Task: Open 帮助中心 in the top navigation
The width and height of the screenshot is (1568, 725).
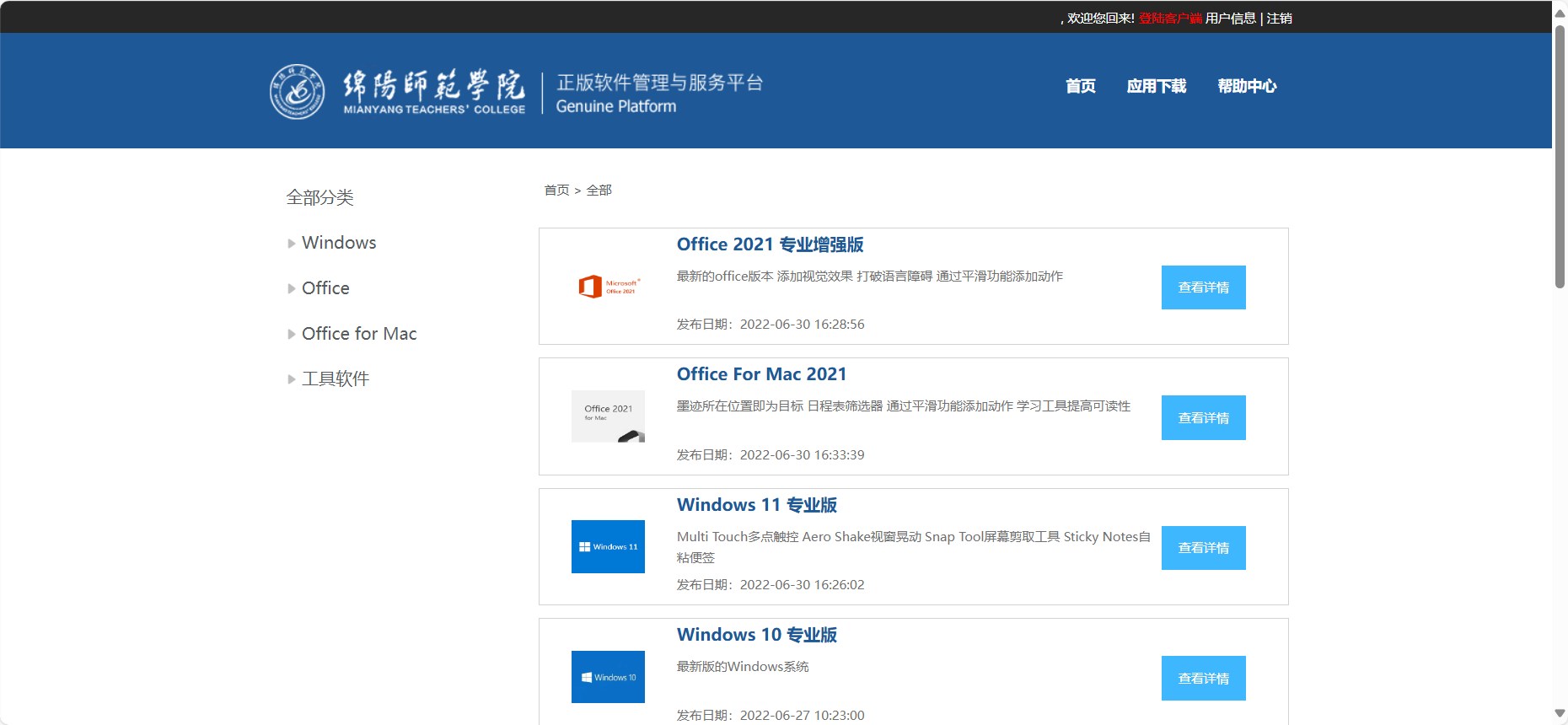Action: click(x=1247, y=86)
